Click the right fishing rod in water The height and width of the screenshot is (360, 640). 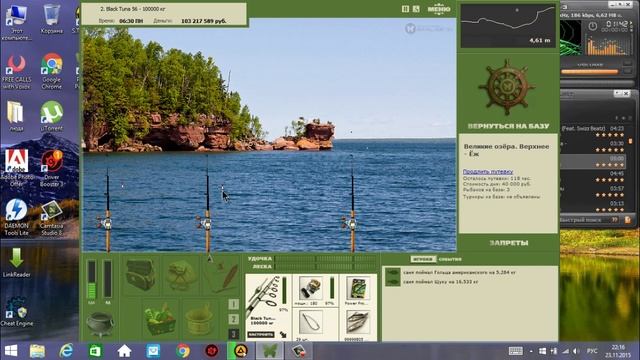[x=352, y=204]
